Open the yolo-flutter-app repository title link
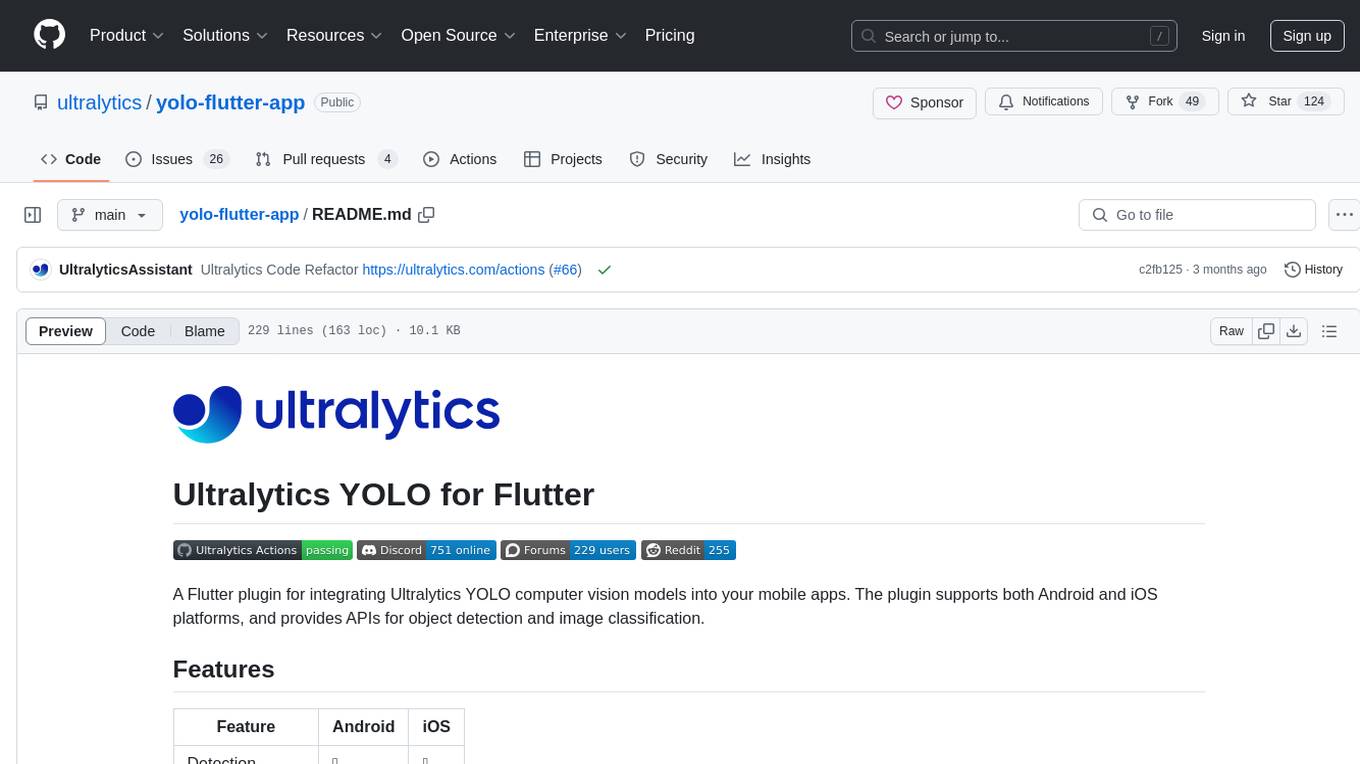Image resolution: width=1360 pixels, height=764 pixels. click(230, 102)
